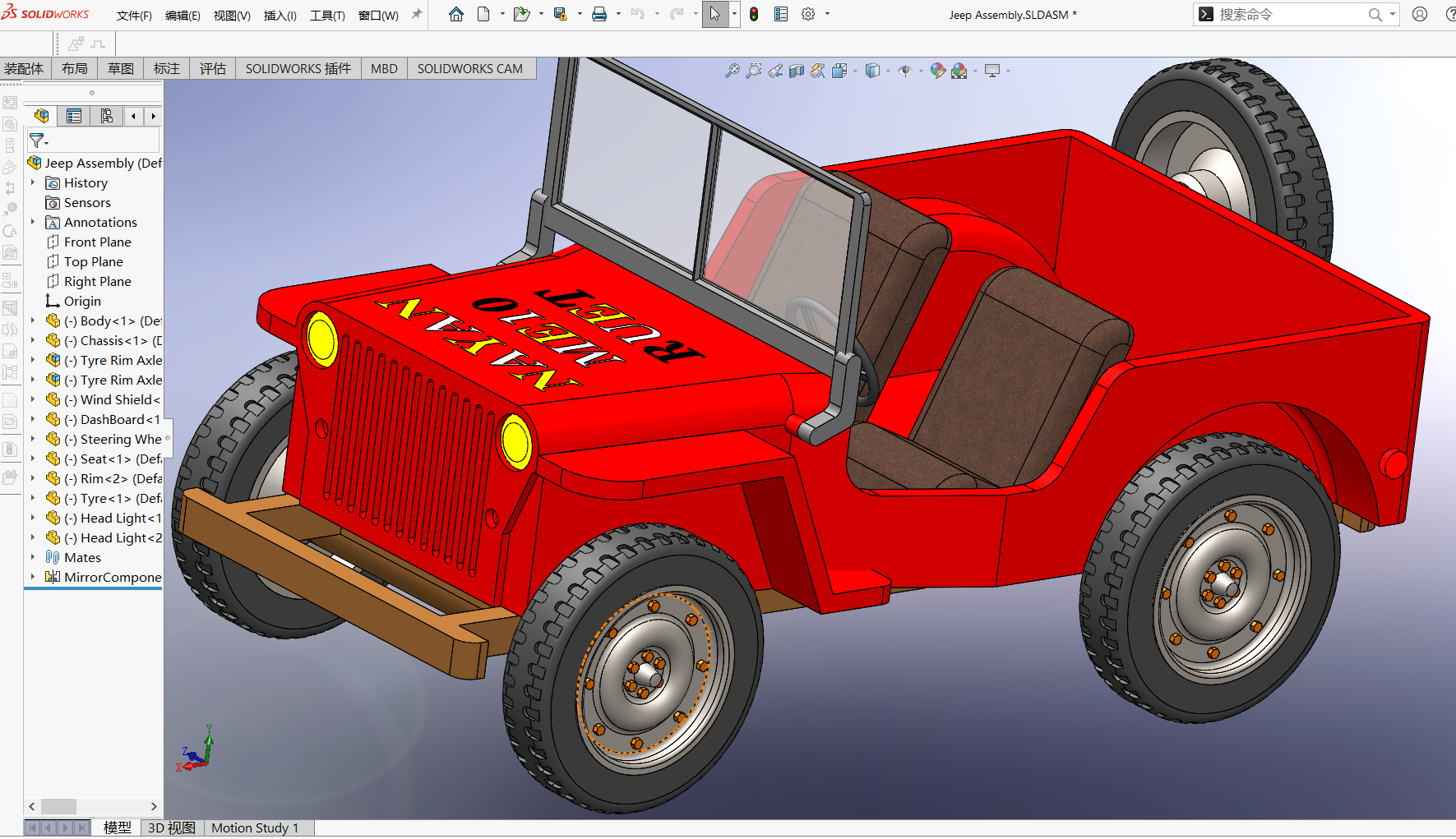
Task: Open the user account login icon
Action: click(1420, 14)
